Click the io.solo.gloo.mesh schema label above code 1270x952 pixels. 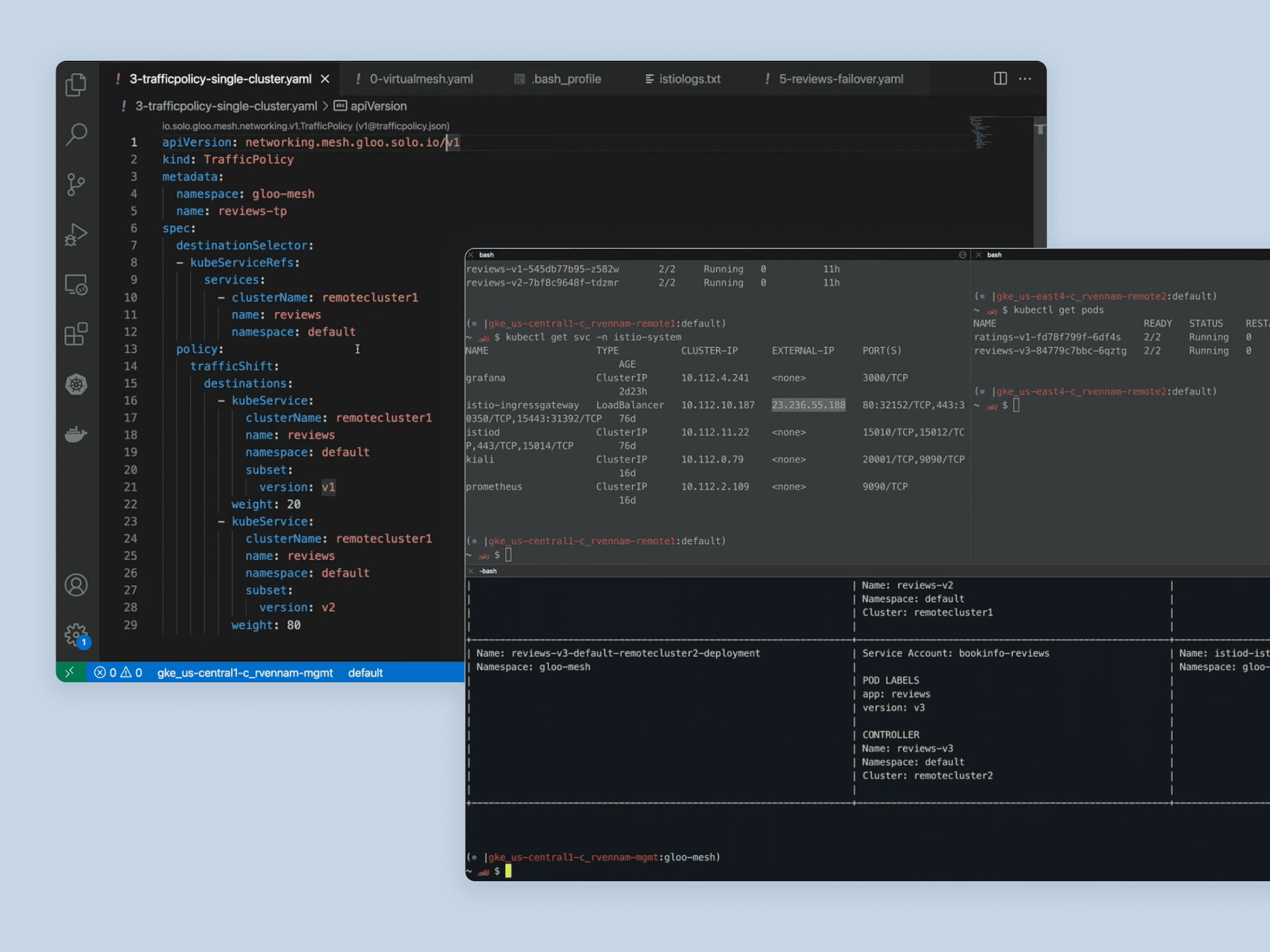click(x=306, y=126)
